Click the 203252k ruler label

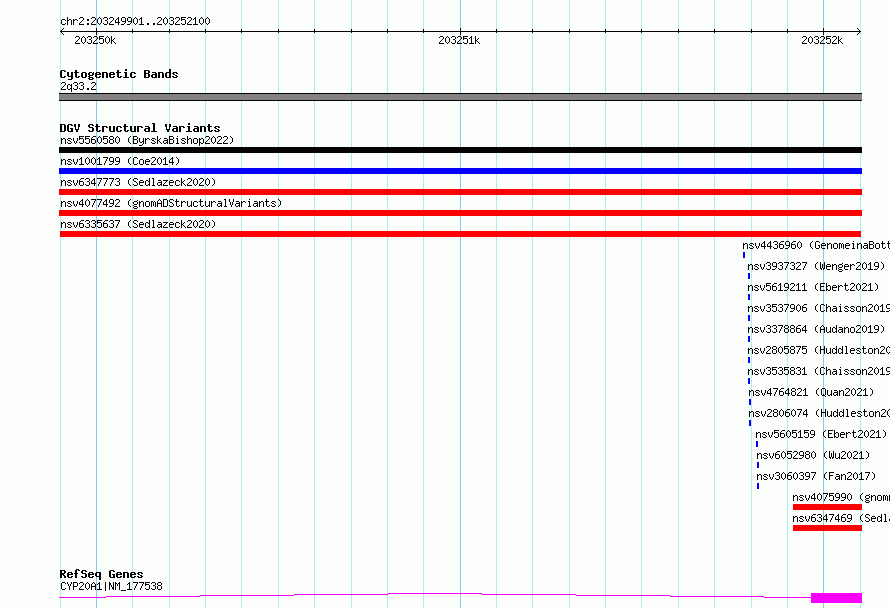(822, 40)
